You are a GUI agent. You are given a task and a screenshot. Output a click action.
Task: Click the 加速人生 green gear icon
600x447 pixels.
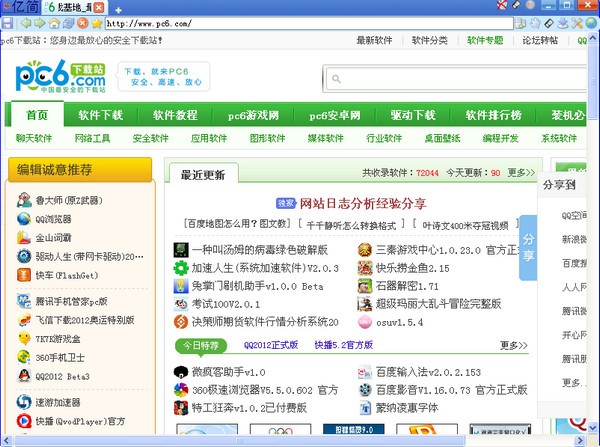(181, 268)
